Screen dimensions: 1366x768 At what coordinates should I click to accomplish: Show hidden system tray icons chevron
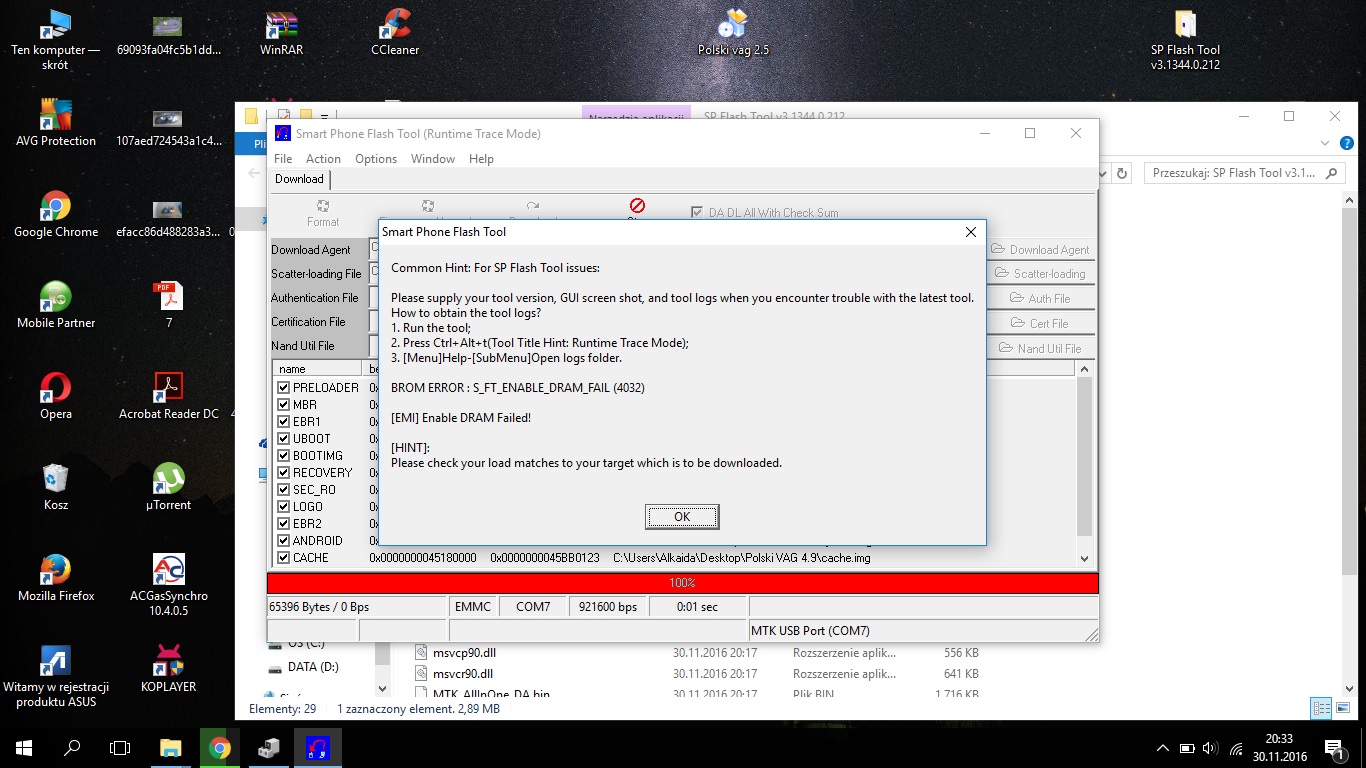1162,748
